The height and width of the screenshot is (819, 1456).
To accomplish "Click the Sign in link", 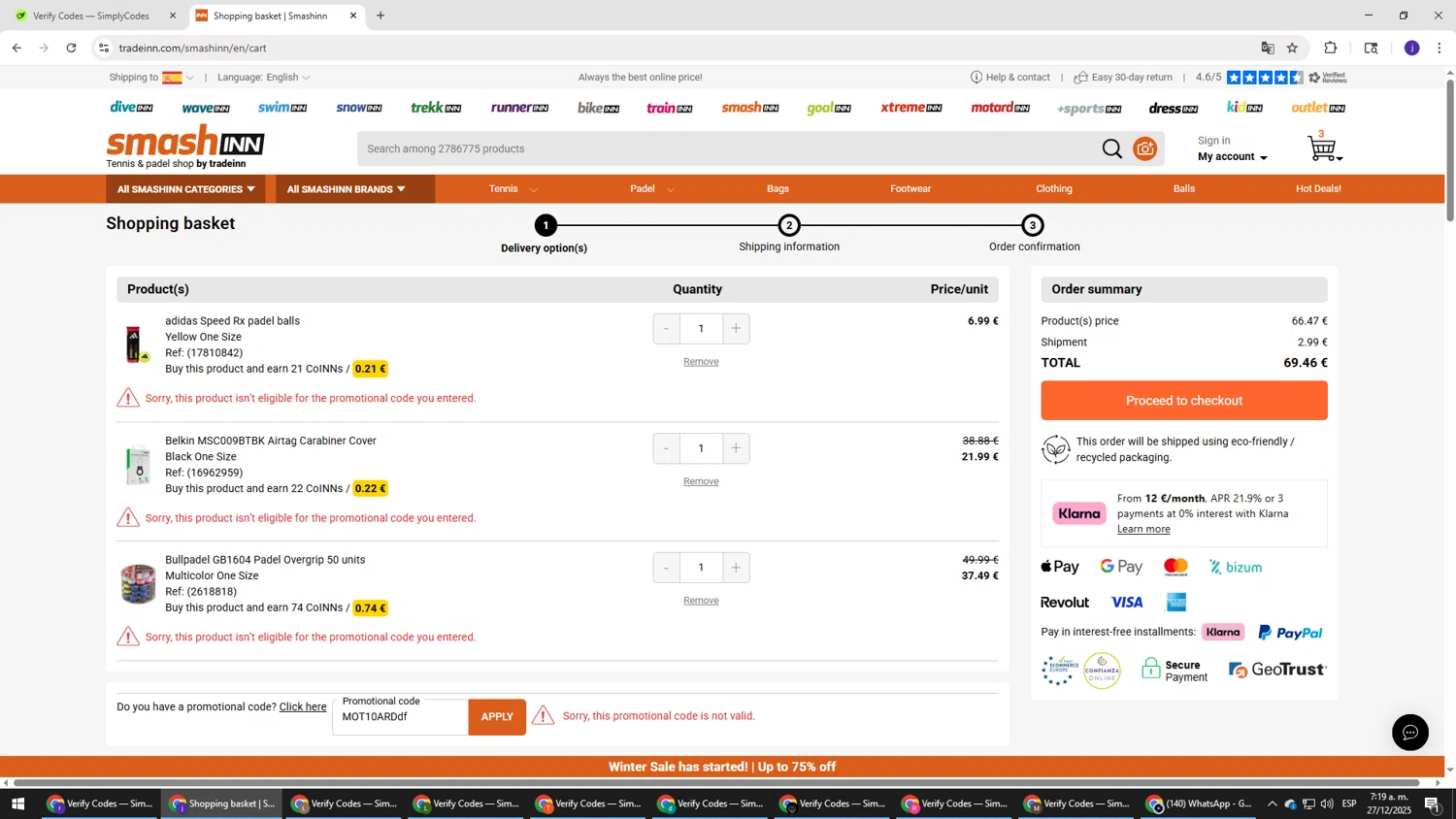I will pos(1213,141).
